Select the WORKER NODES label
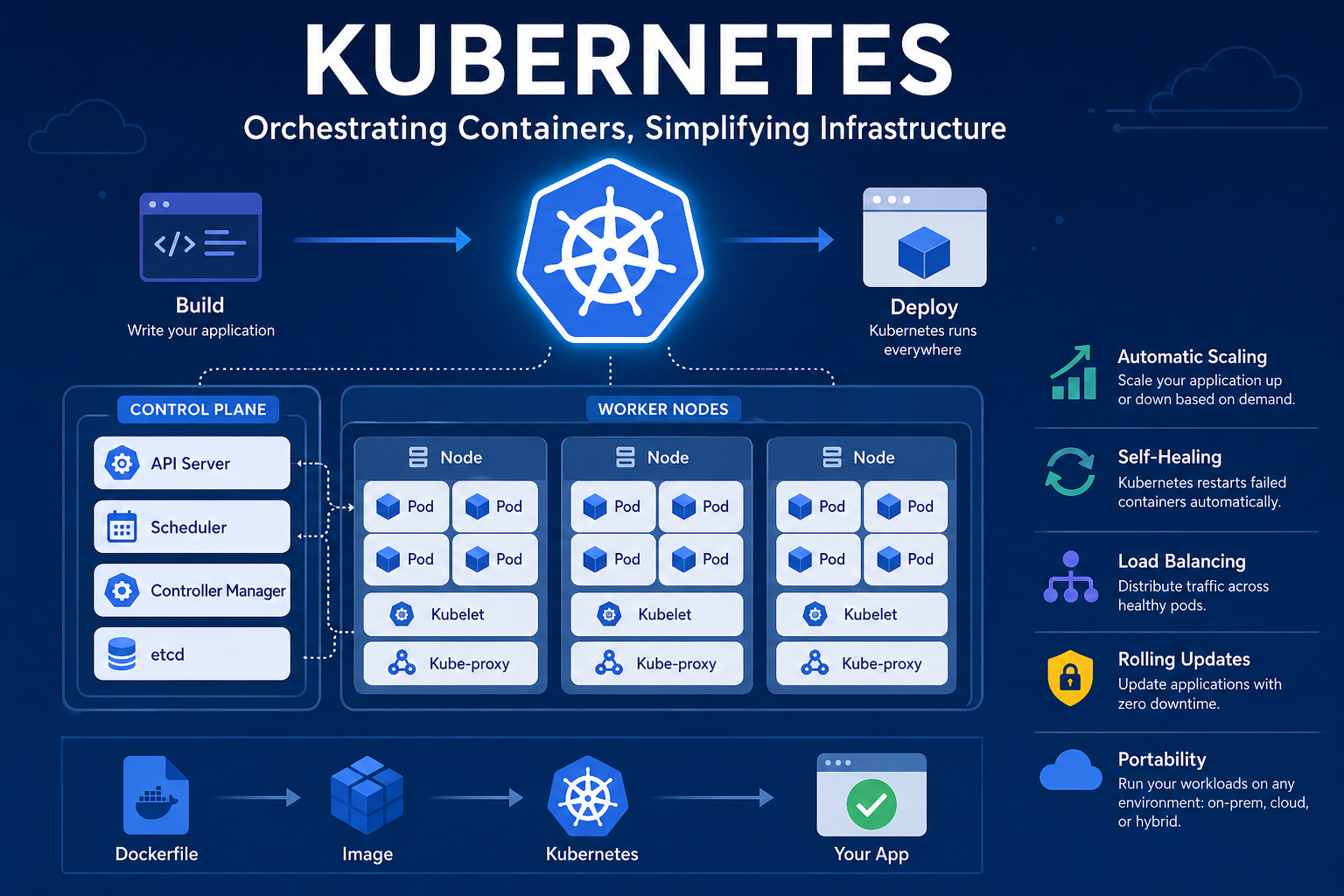 663,409
